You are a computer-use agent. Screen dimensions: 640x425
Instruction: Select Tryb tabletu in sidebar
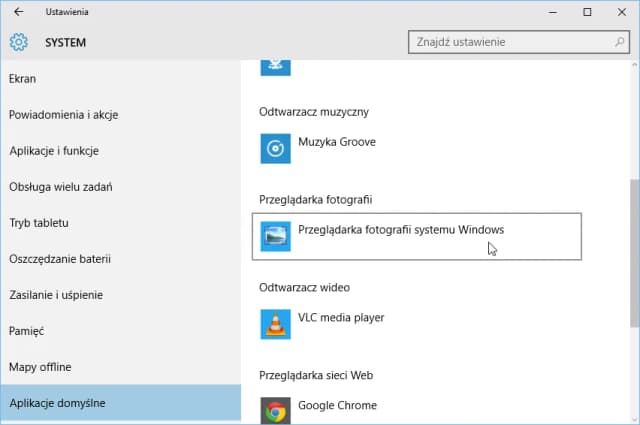click(x=38, y=222)
